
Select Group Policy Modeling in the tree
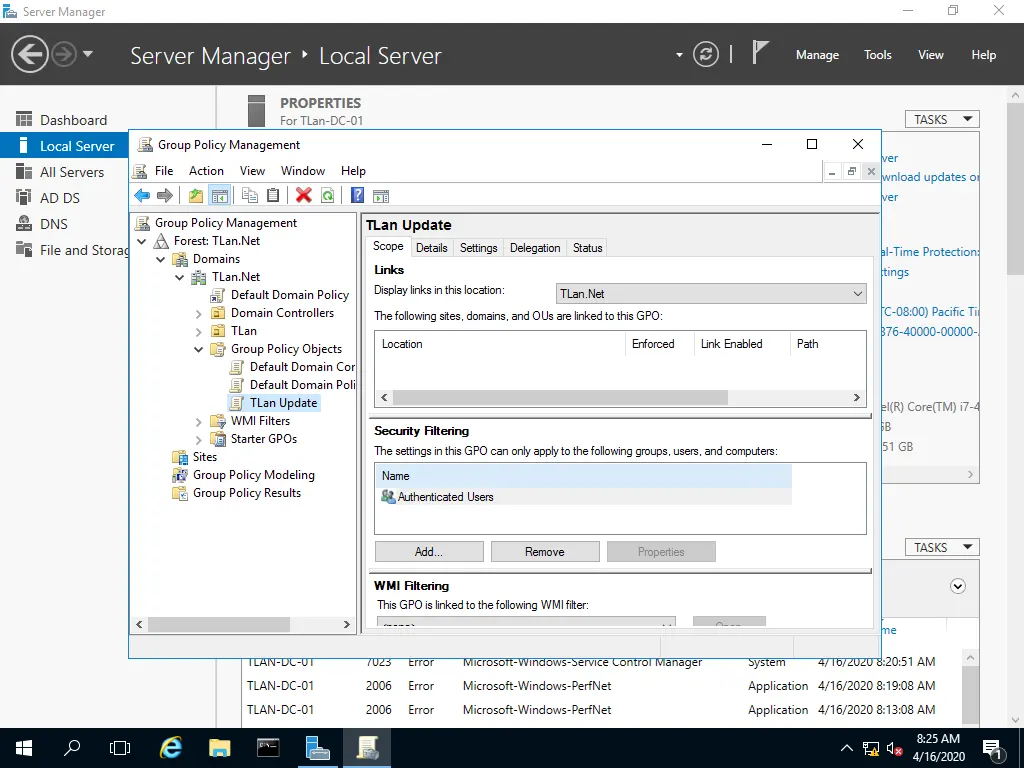point(254,475)
